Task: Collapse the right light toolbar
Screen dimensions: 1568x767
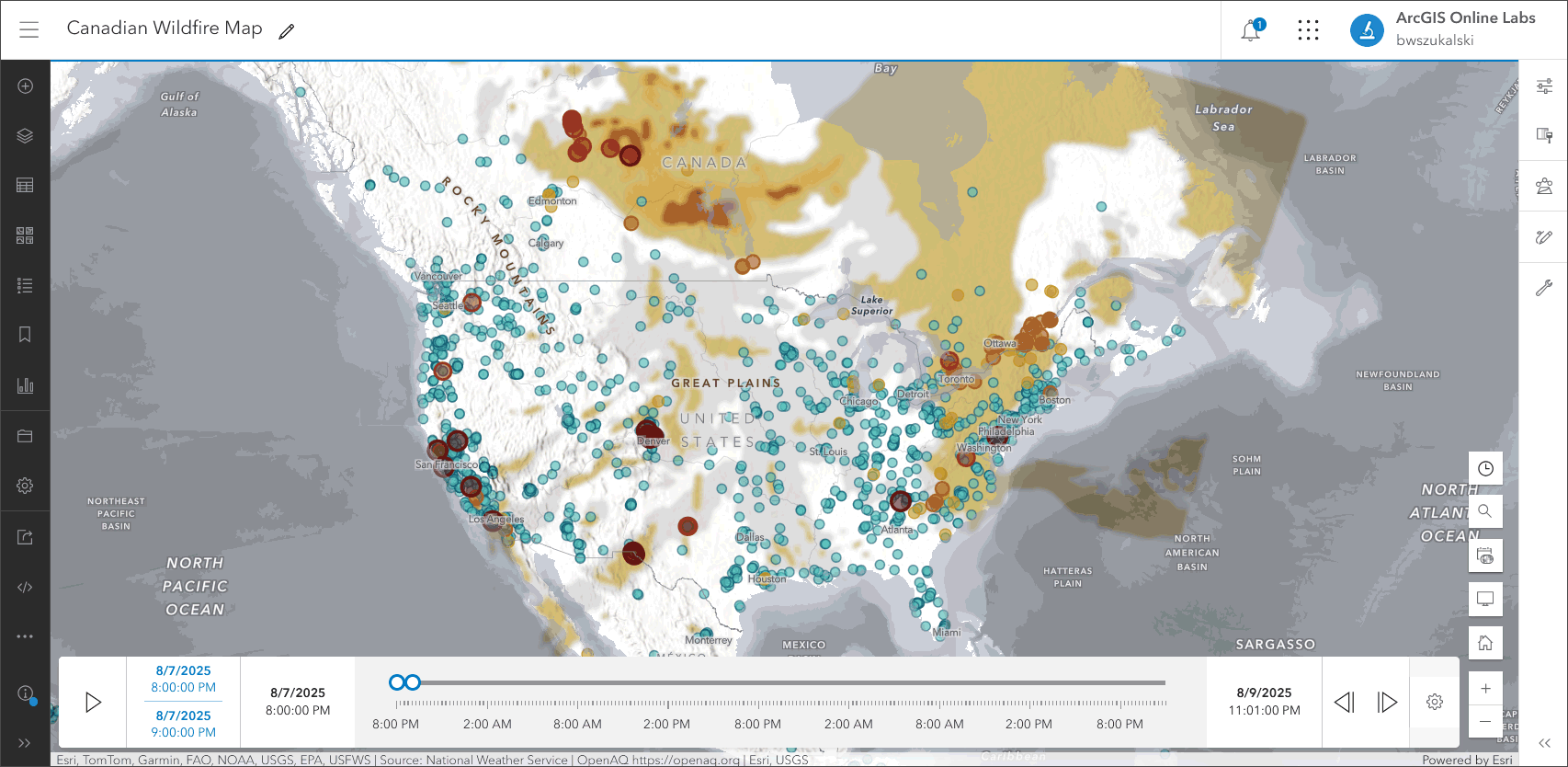Action: (x=1544, y=743)
